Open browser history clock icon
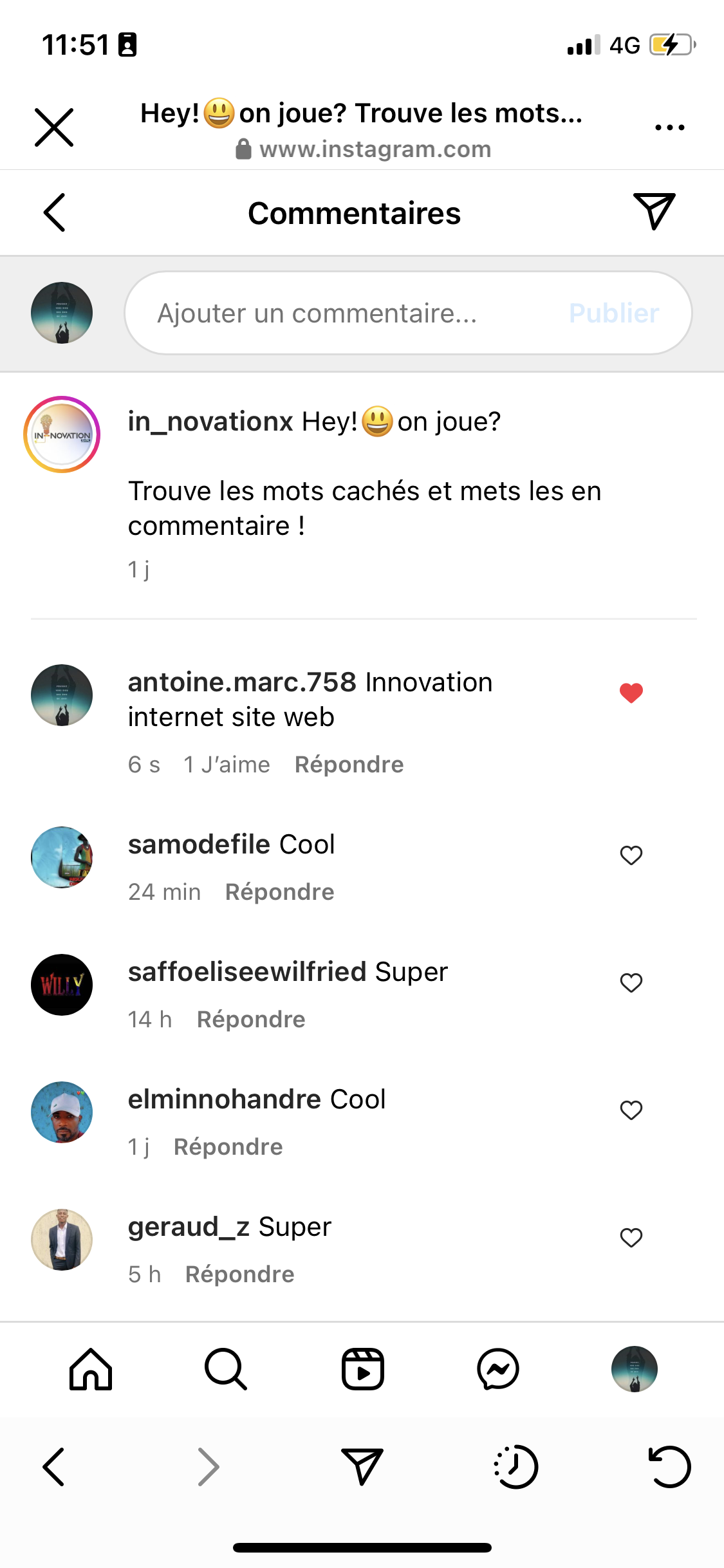Viewport: 724px width, 1568px height. 516,1467
